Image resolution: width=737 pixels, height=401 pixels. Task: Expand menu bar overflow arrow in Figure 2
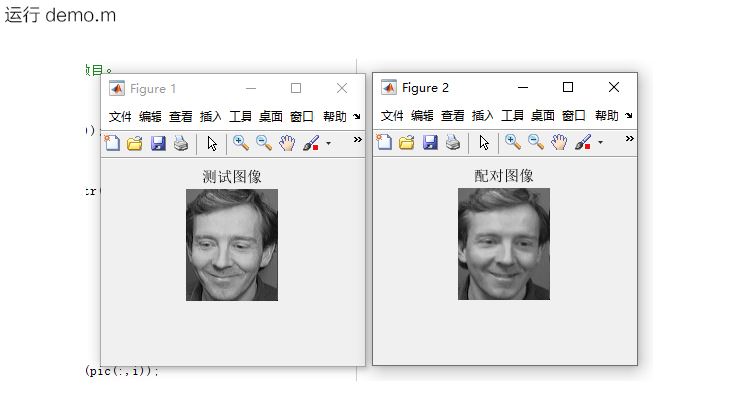click(629, 115)
